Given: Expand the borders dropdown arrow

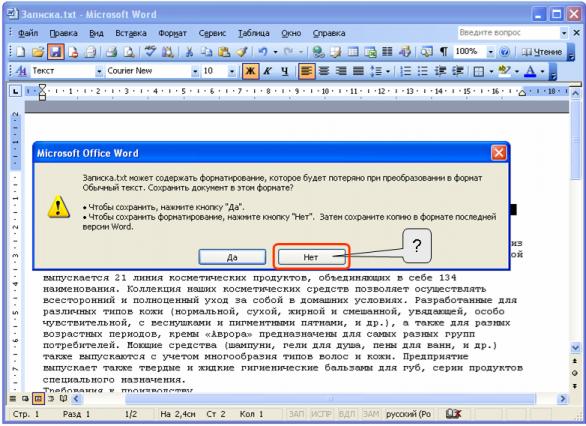Looking at the screenshot, I should (x=491, y=71).
